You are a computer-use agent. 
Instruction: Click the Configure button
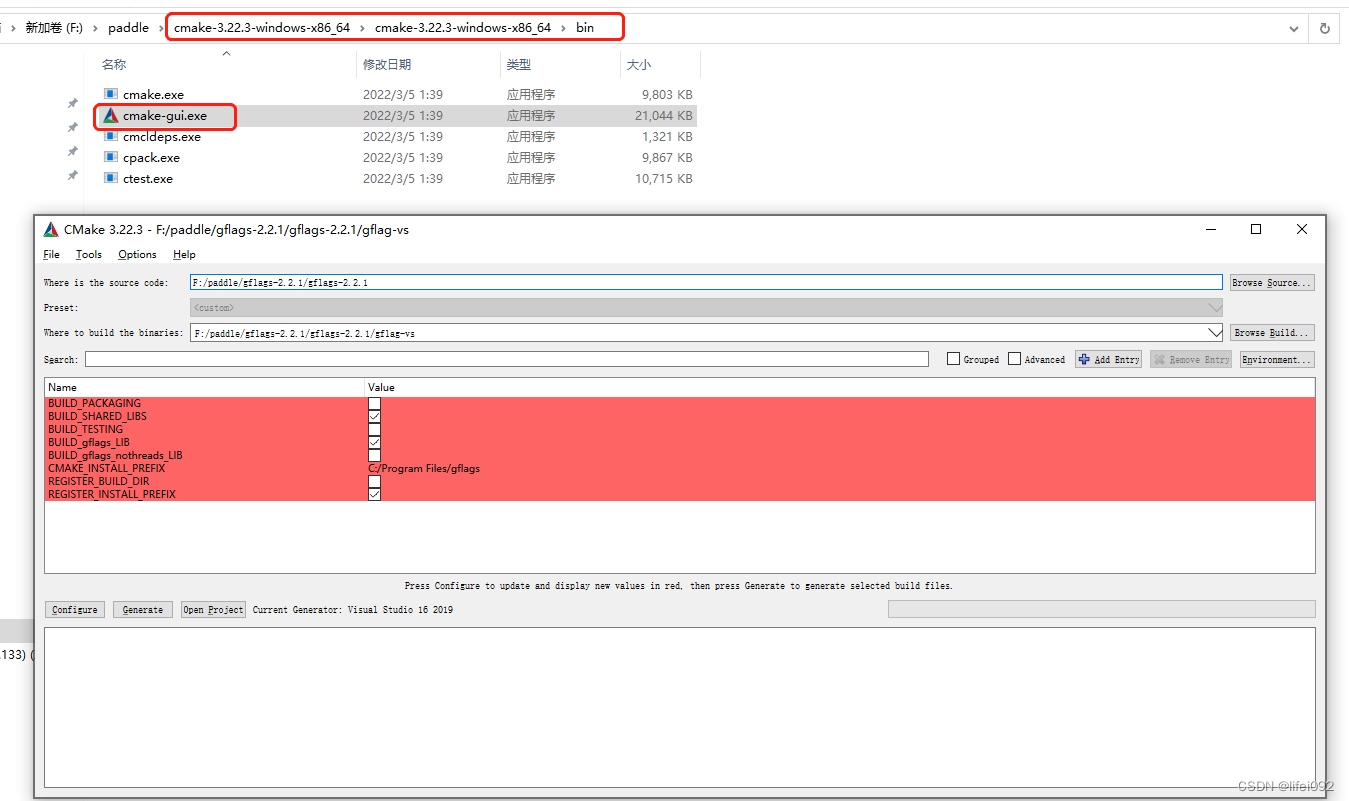point(75,609)
